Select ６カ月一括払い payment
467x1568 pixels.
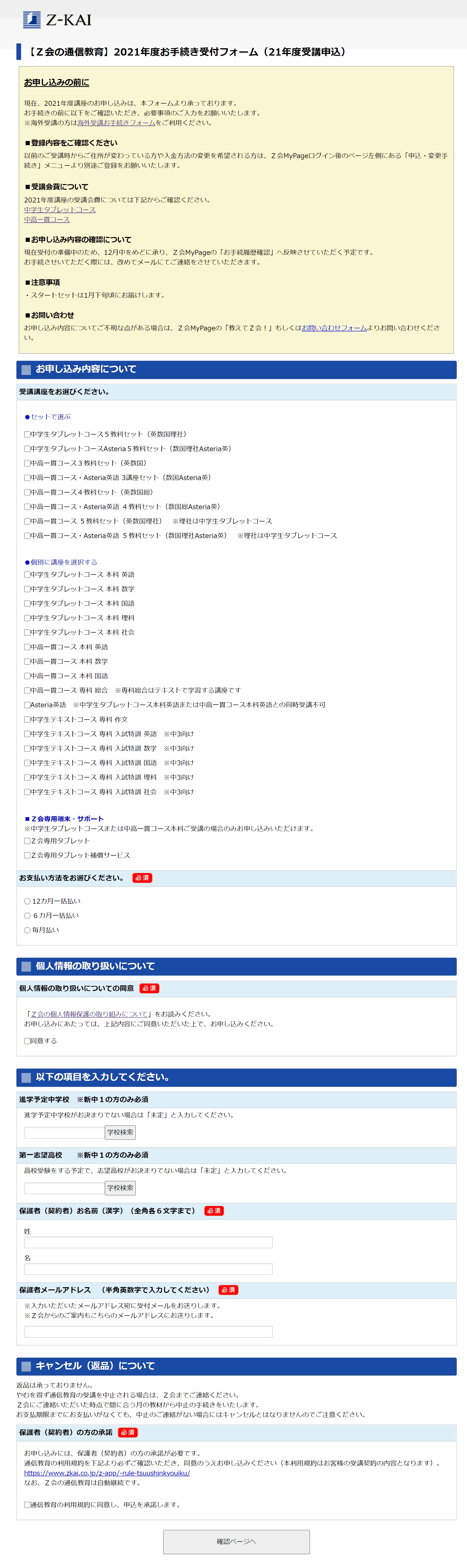tap(27, 916)
